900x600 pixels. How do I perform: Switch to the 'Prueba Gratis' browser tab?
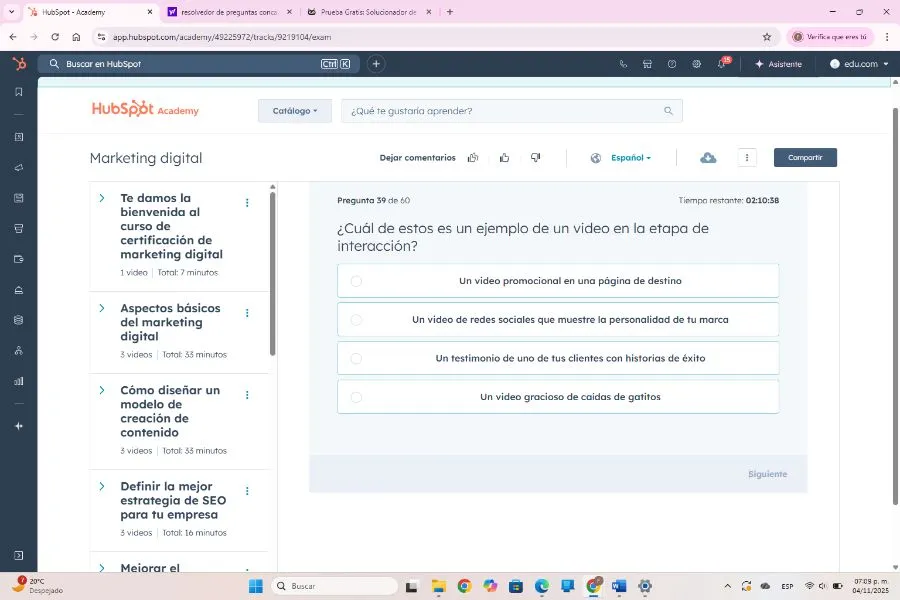[367, 12]
